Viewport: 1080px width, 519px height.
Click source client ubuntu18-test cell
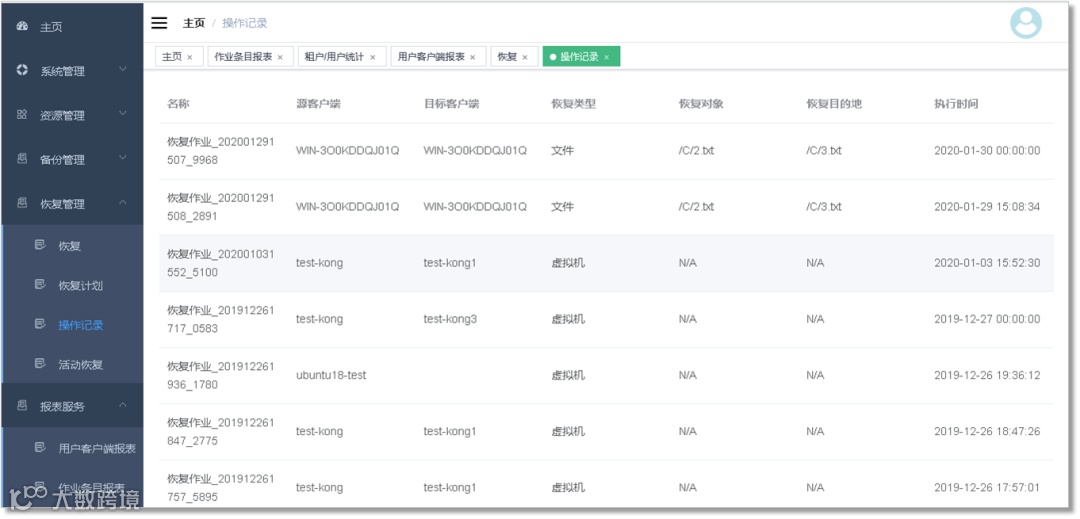click(x=331, y=375)
